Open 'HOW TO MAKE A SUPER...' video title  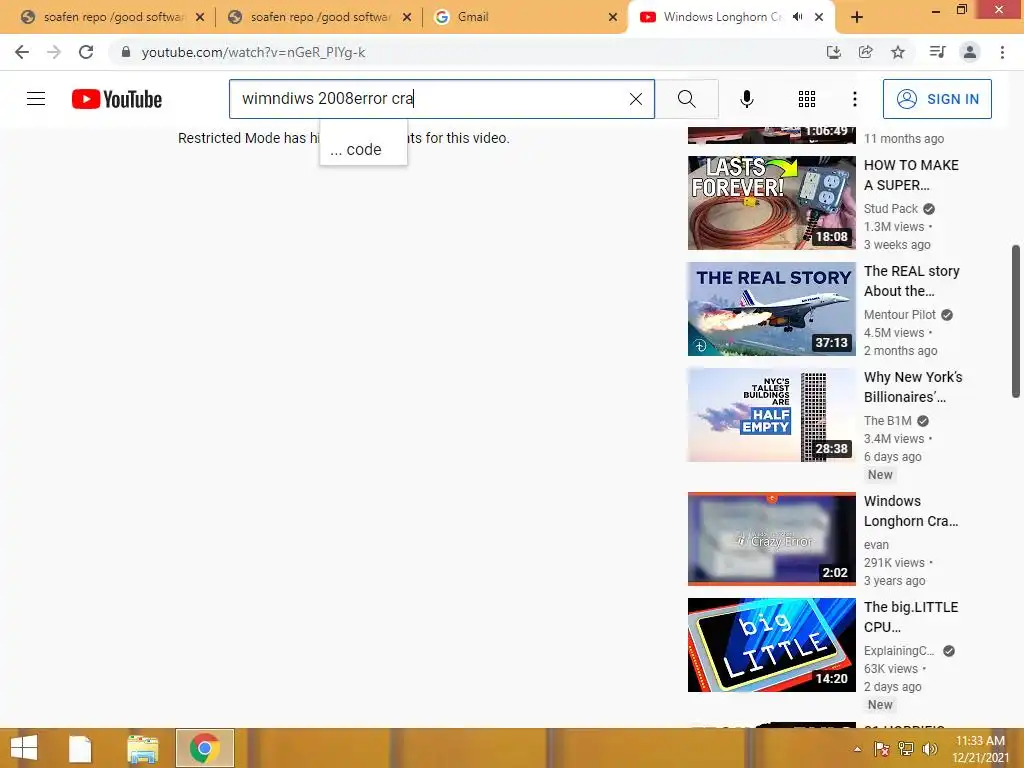point(911,175)
